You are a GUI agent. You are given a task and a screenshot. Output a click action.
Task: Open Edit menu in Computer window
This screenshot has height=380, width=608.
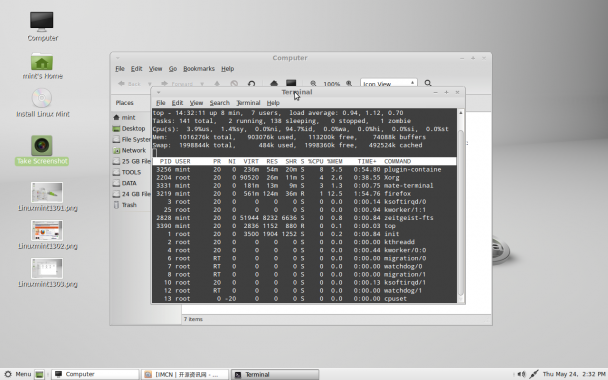(136, 69)
